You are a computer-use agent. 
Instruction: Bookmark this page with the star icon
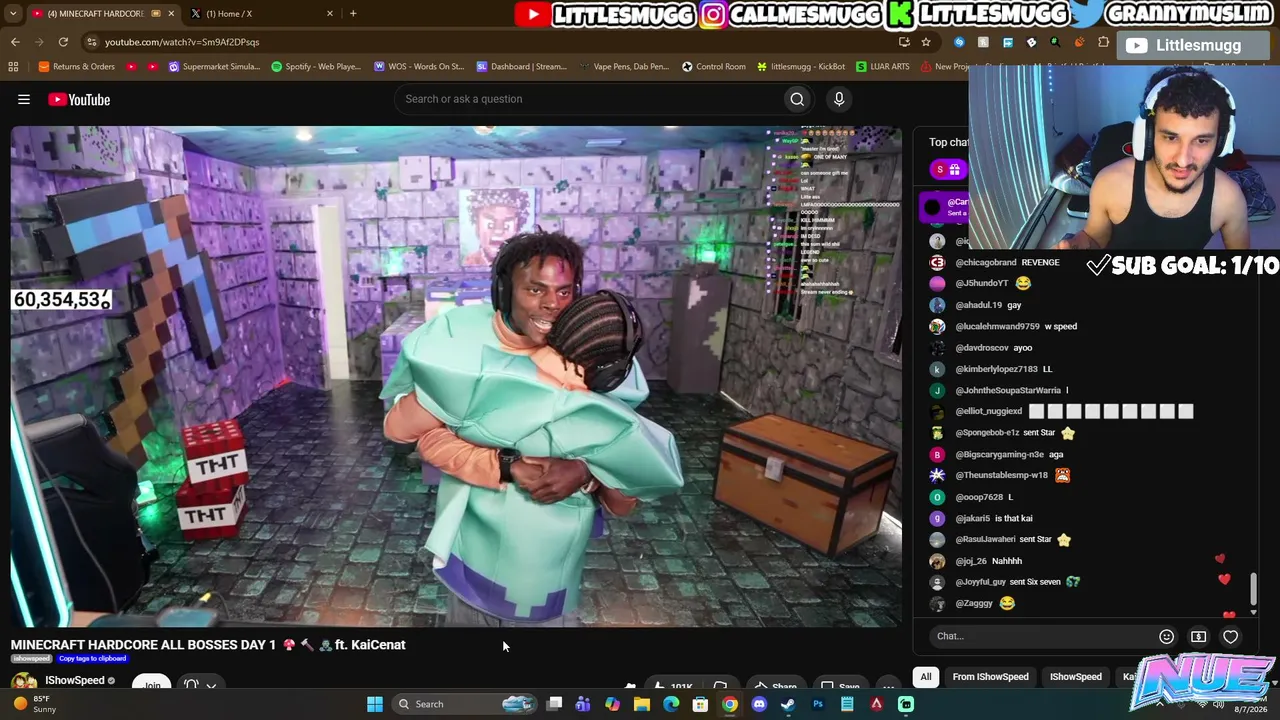point(926,42)
